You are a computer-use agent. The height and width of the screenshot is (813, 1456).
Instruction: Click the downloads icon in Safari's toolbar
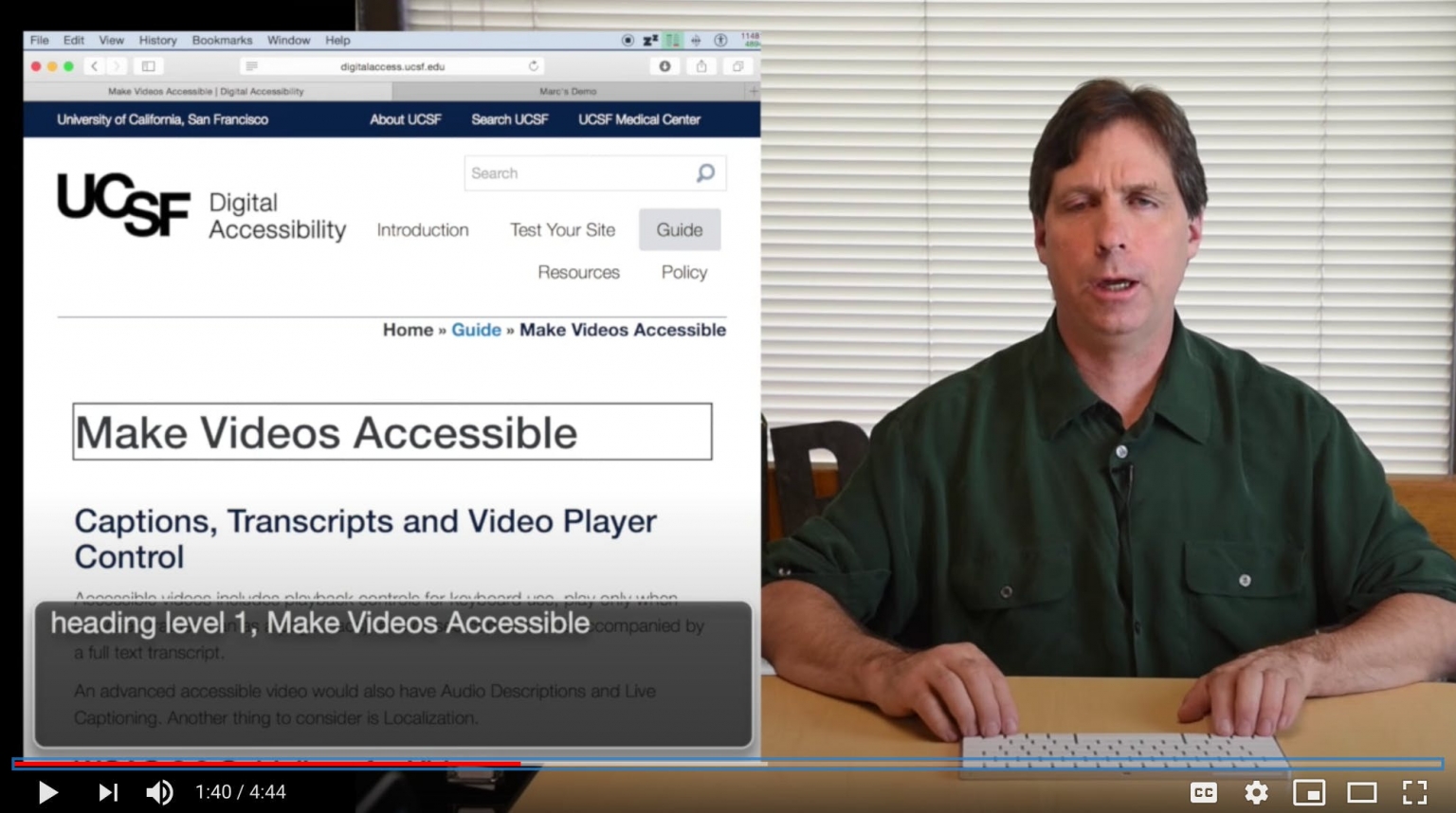[664, 66]
